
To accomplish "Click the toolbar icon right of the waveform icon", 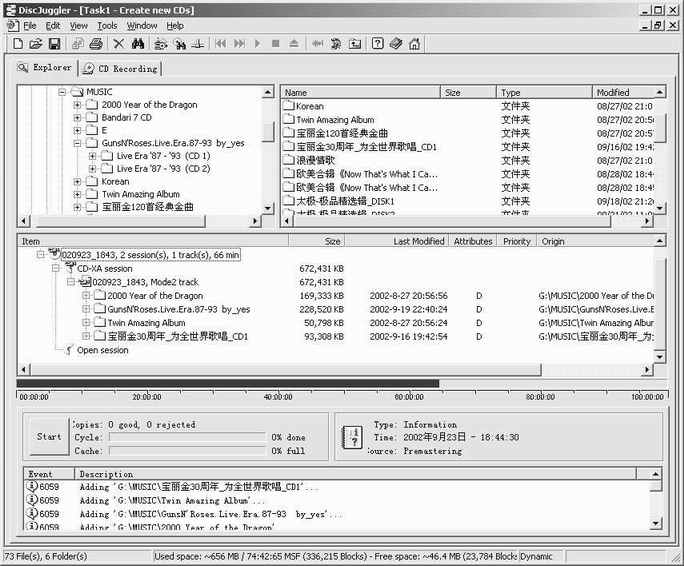I will (x=336, y=44).
